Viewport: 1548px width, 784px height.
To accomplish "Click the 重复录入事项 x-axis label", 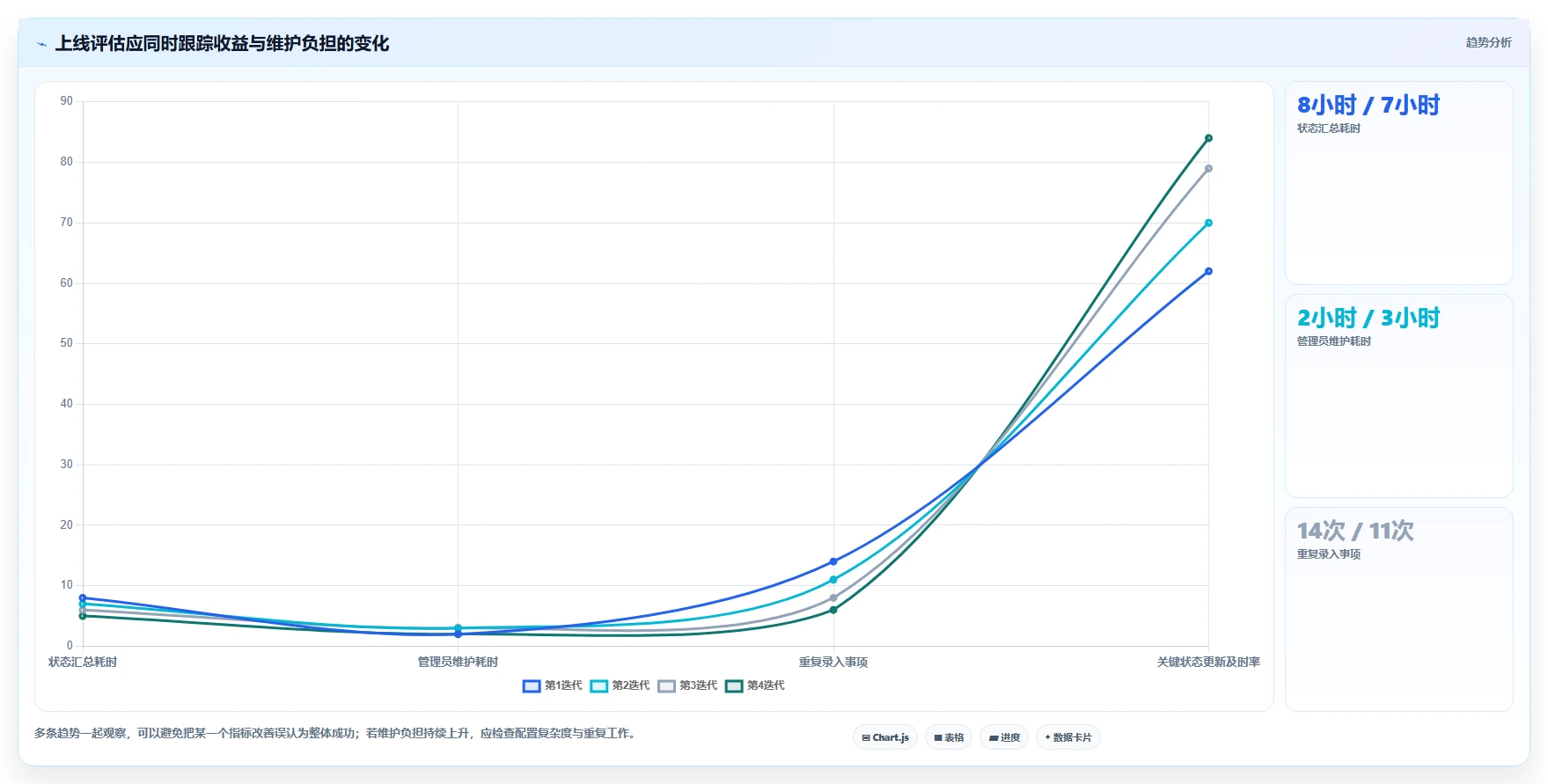I will [x=833, y=662].
